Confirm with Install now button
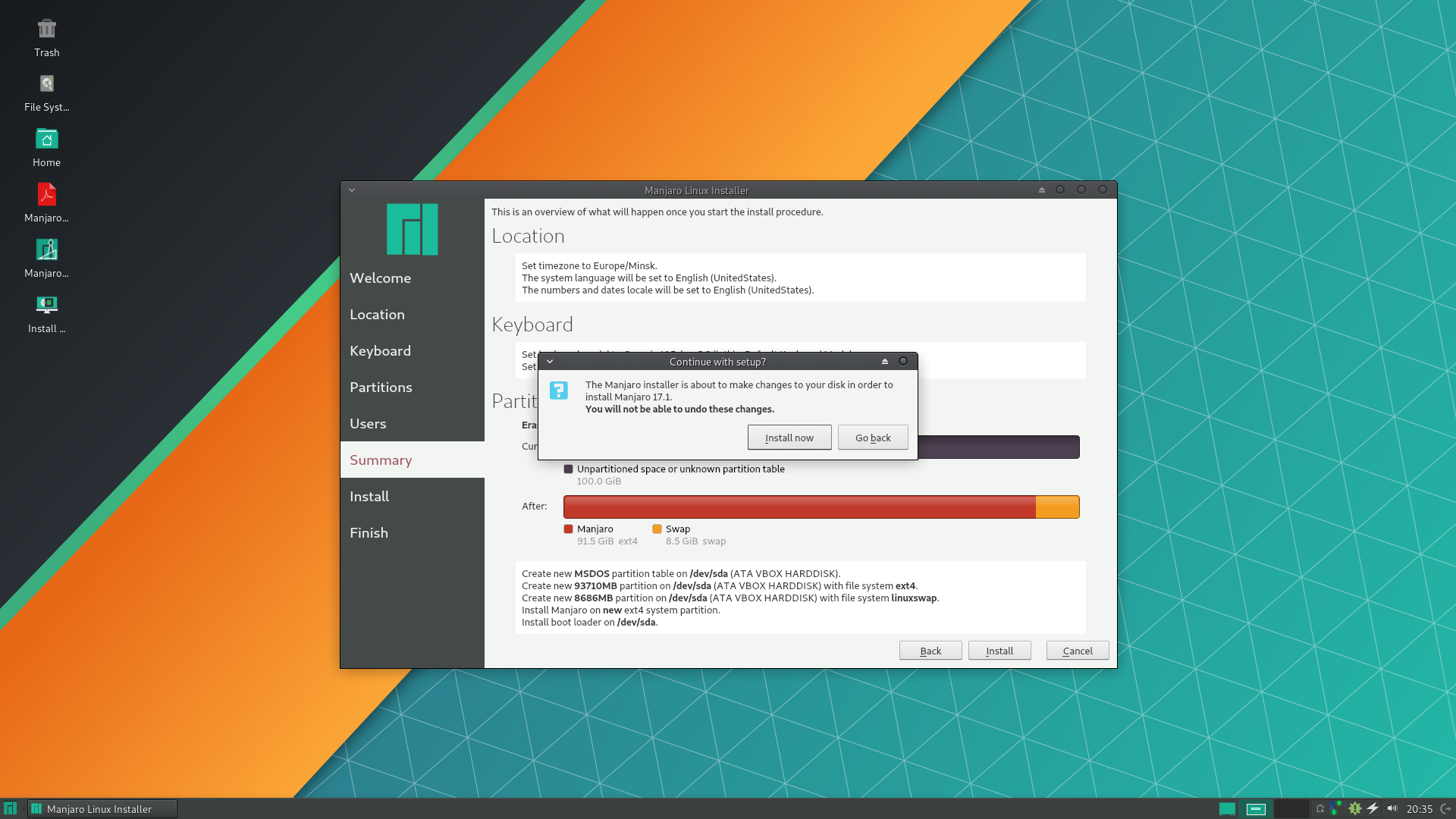This screenshot has height=819, width=1456. [789, 438]
